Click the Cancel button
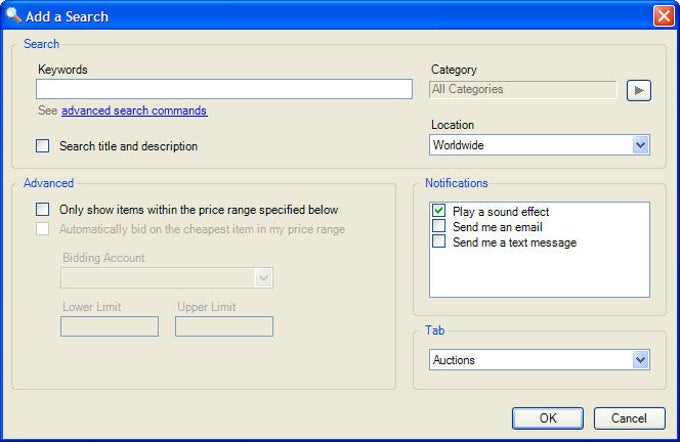The image size is (680, 442). pos(629,418)
